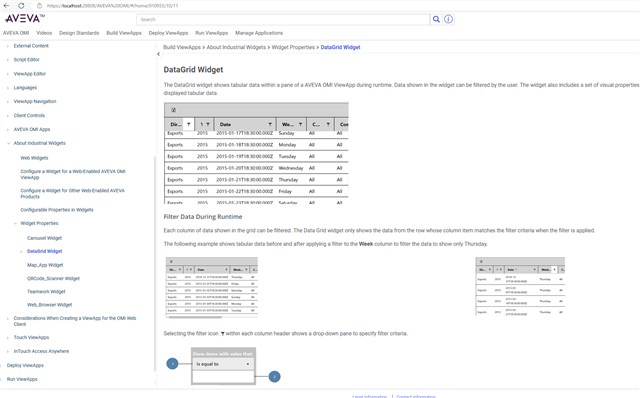Click the sidebar vertical scrollbar
This screenshot has width=640, height=398.
point(155,264)
